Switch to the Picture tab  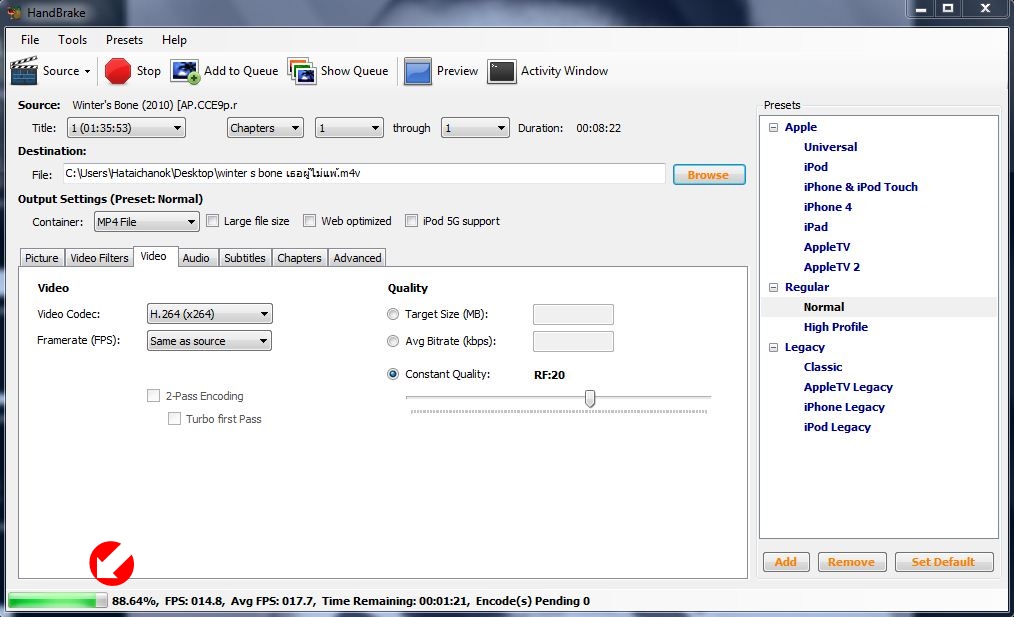pos(41,257)
